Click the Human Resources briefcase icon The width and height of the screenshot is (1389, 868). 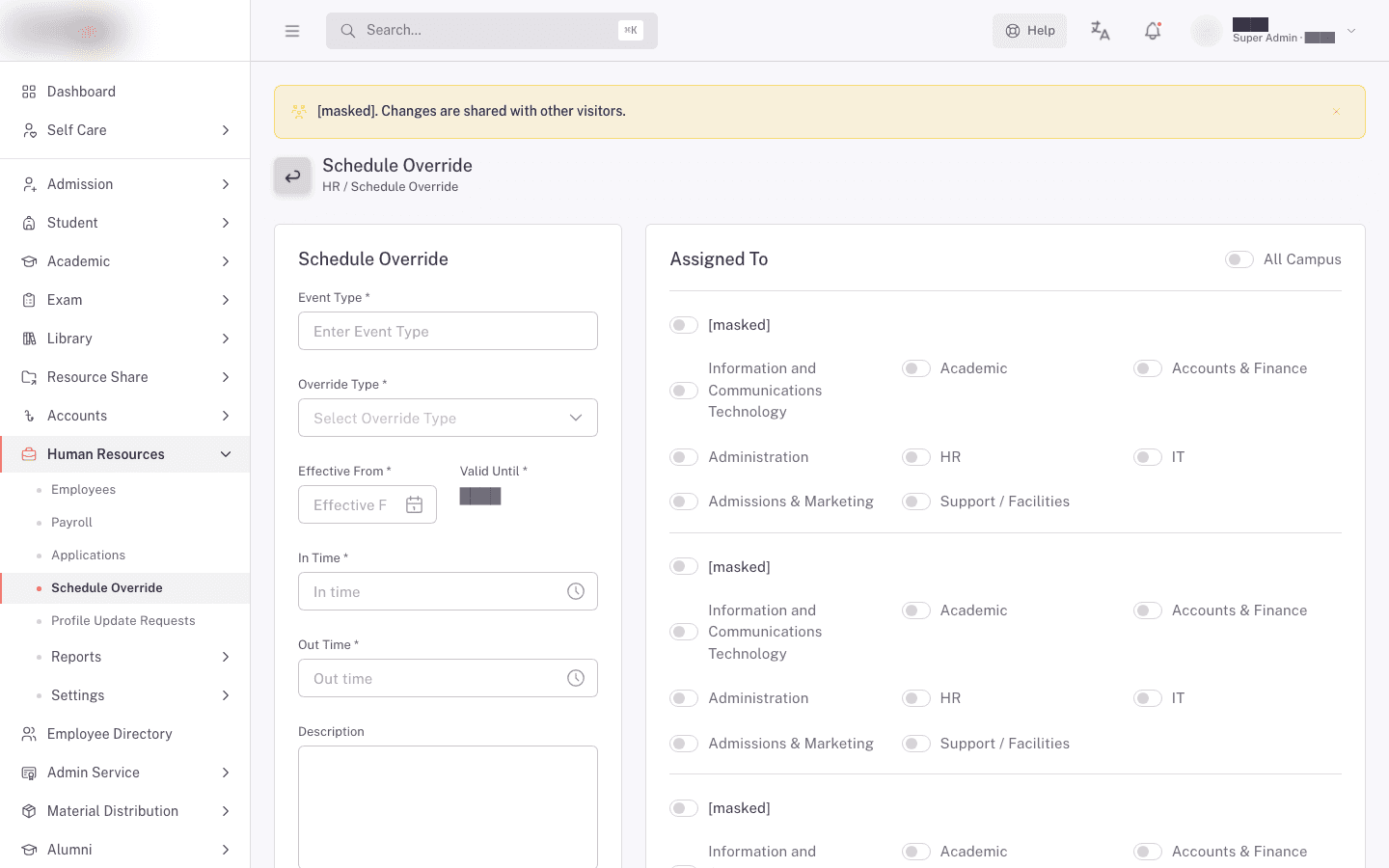coord(29,454)
